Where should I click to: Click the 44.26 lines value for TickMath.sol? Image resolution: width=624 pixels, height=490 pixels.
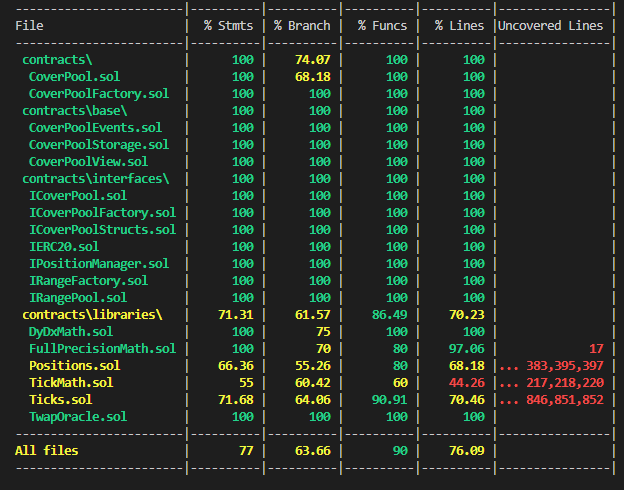(465, 382)
